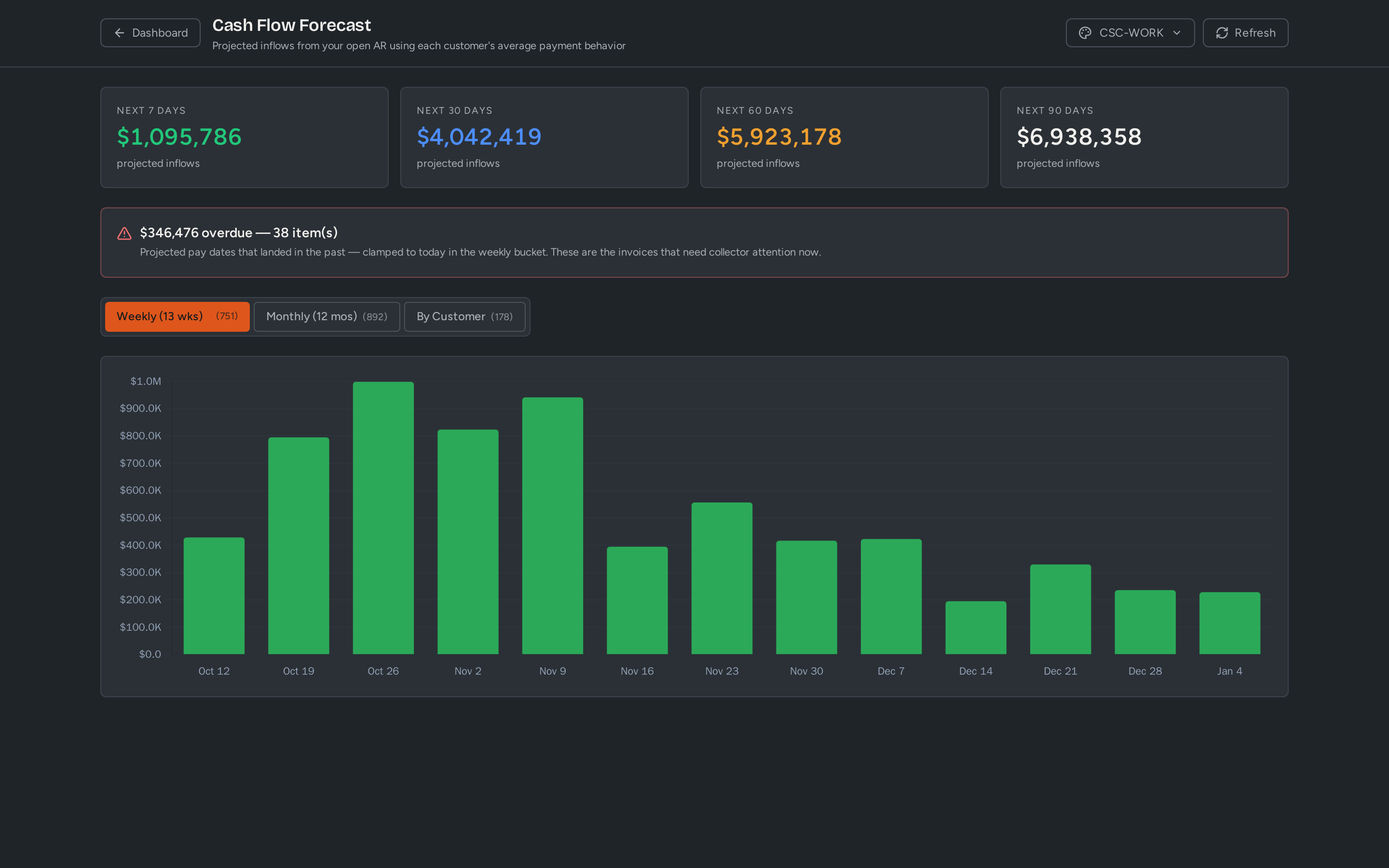
Task: Click the Nov 2 bar in chart
Action: point(468,542)
